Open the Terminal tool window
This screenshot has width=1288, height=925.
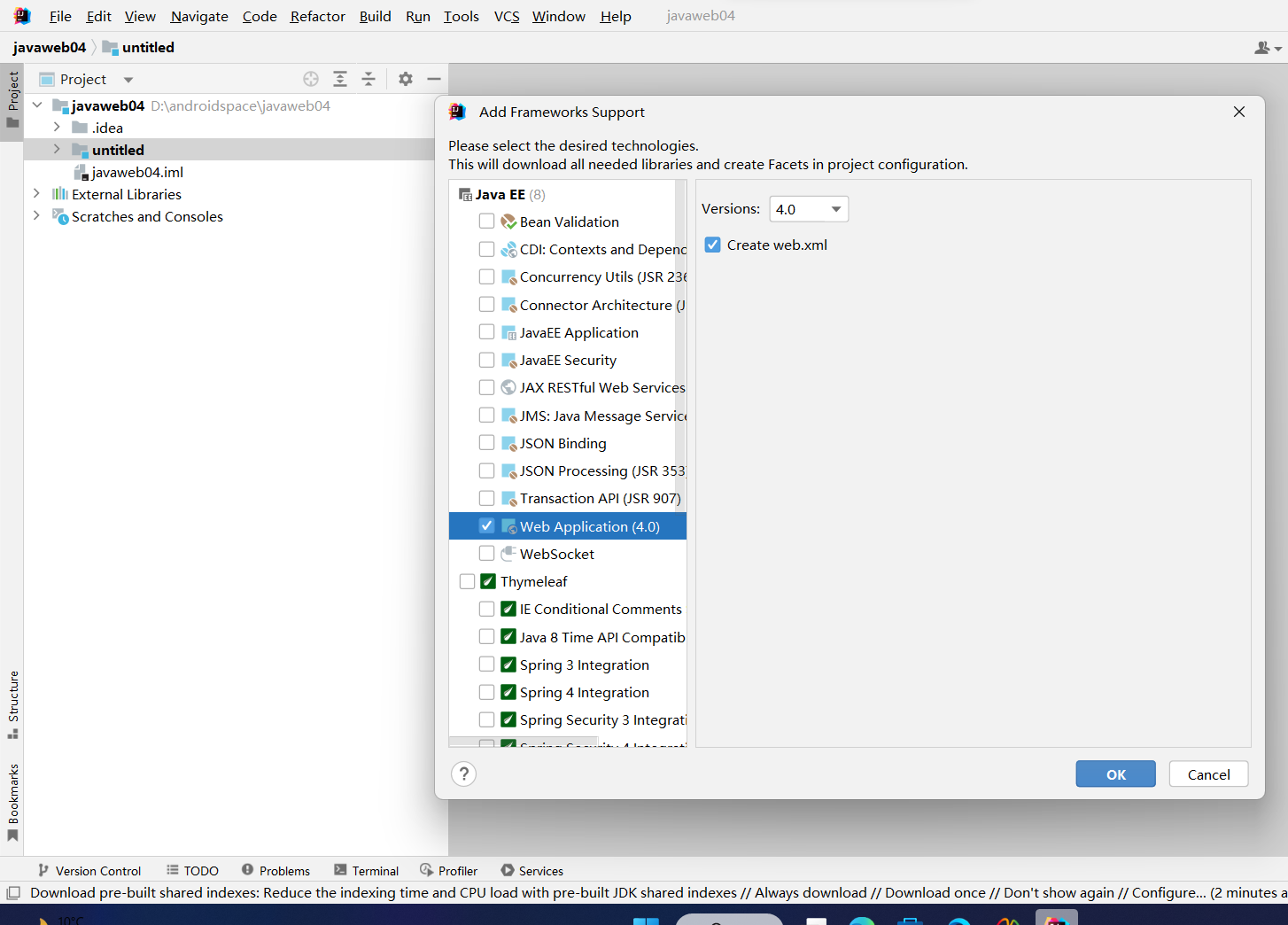367,871
